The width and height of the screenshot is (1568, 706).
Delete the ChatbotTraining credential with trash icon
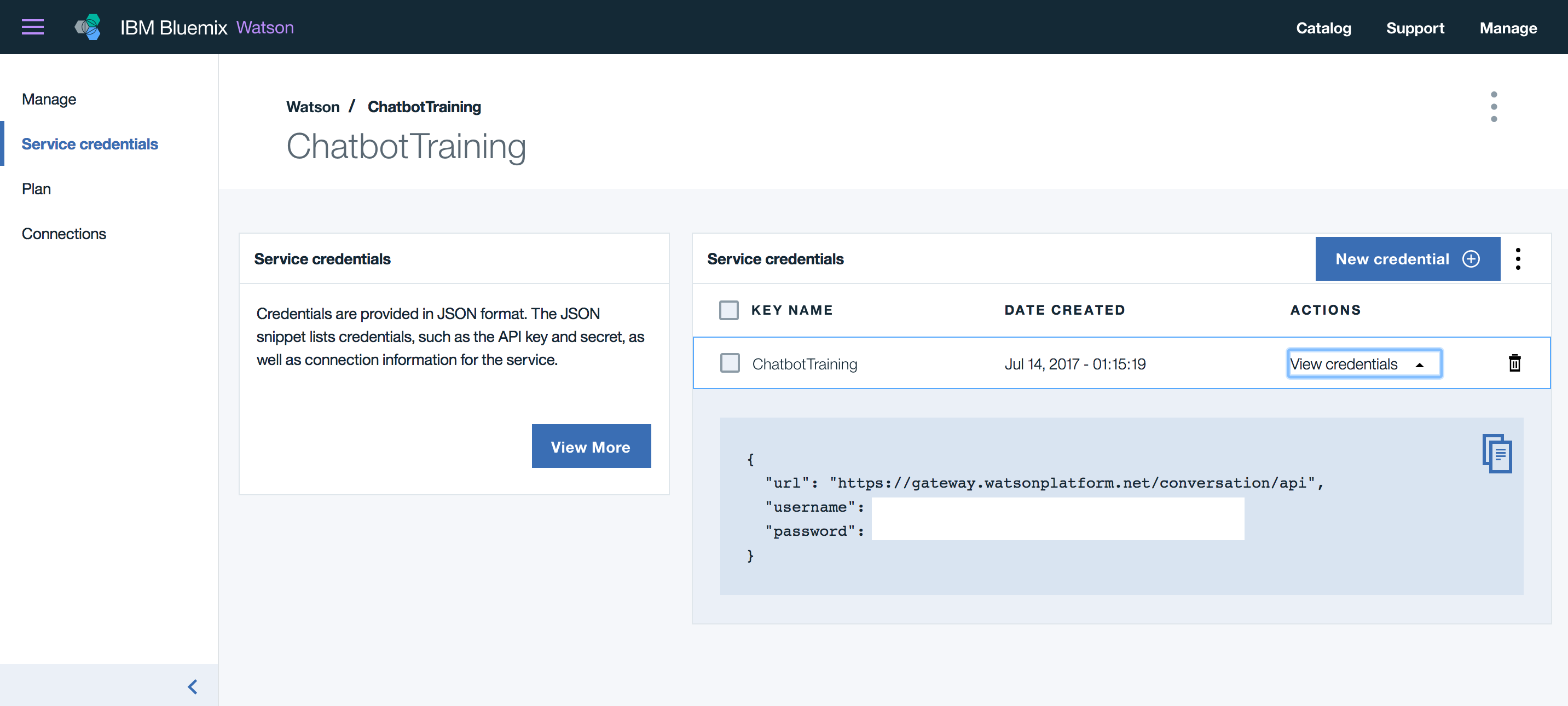1514,363
